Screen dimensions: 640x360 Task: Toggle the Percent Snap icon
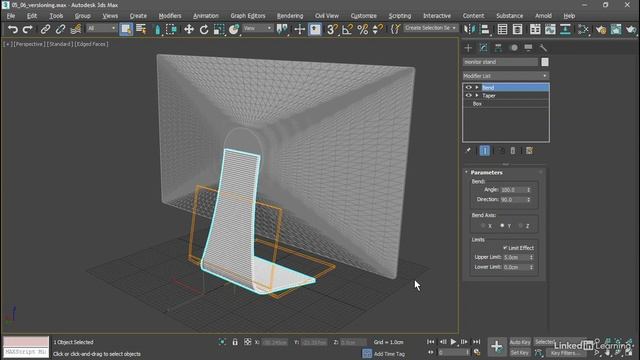[x=362, y=29]
